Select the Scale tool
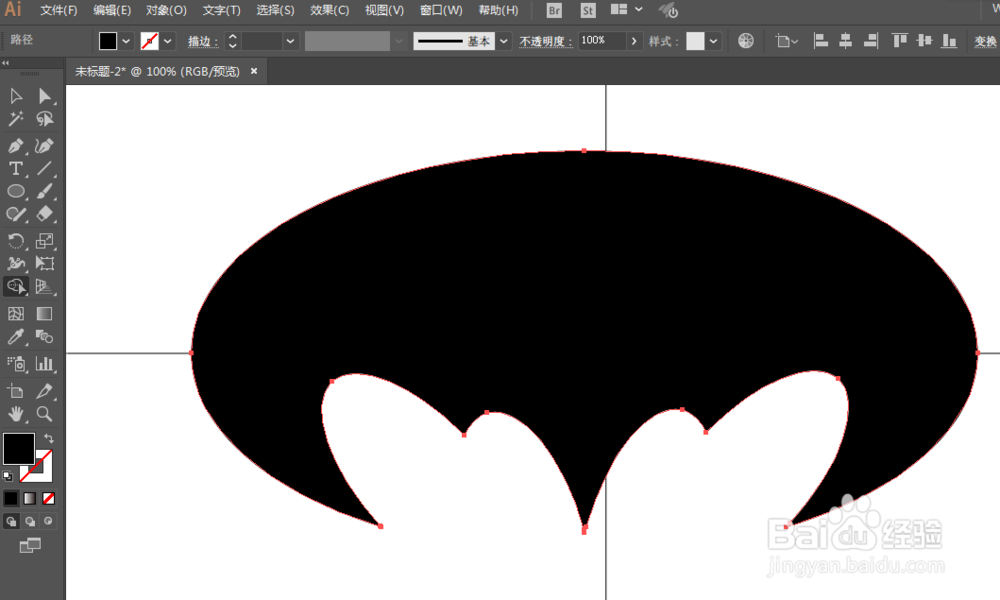 click(x=45, y=241)
